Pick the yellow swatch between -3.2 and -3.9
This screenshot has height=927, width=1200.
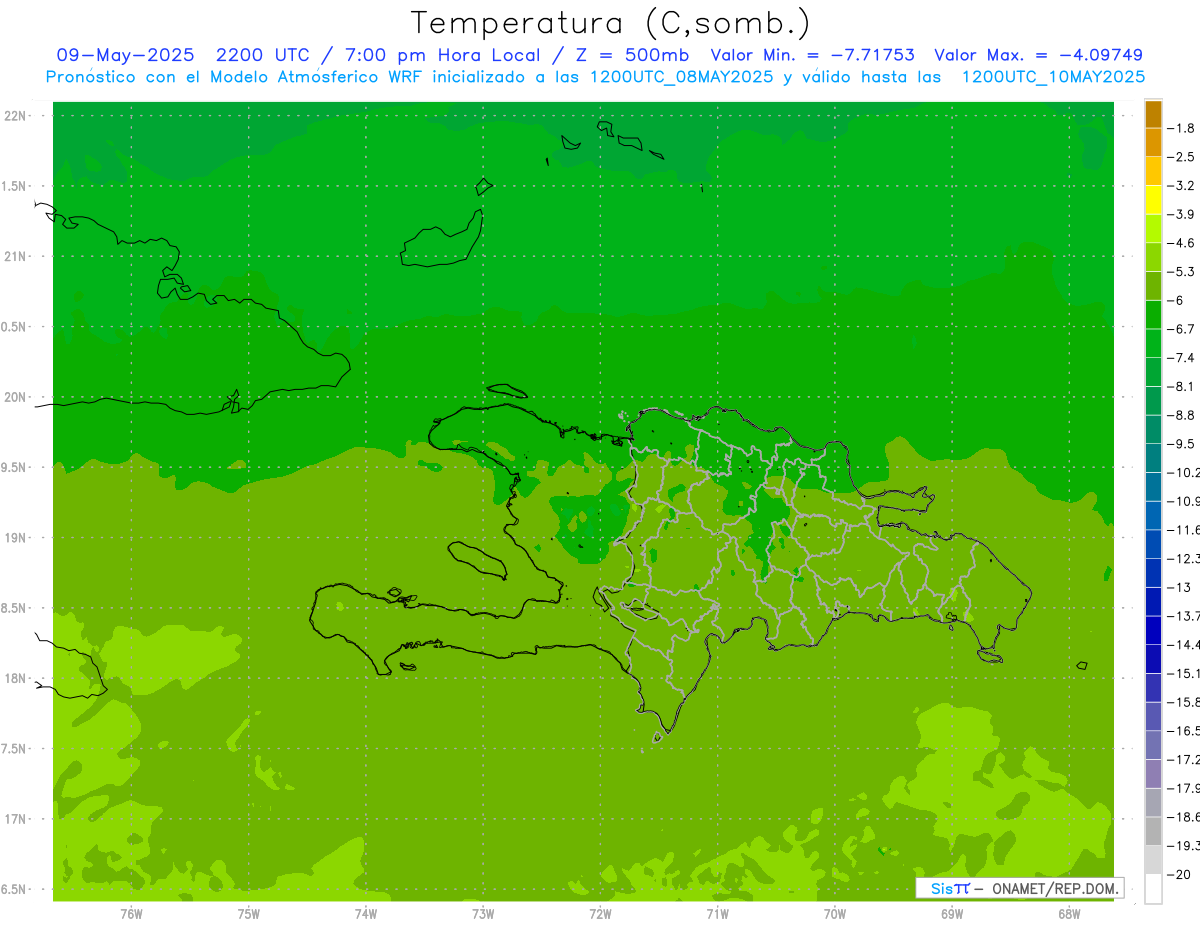(1153, 200)
